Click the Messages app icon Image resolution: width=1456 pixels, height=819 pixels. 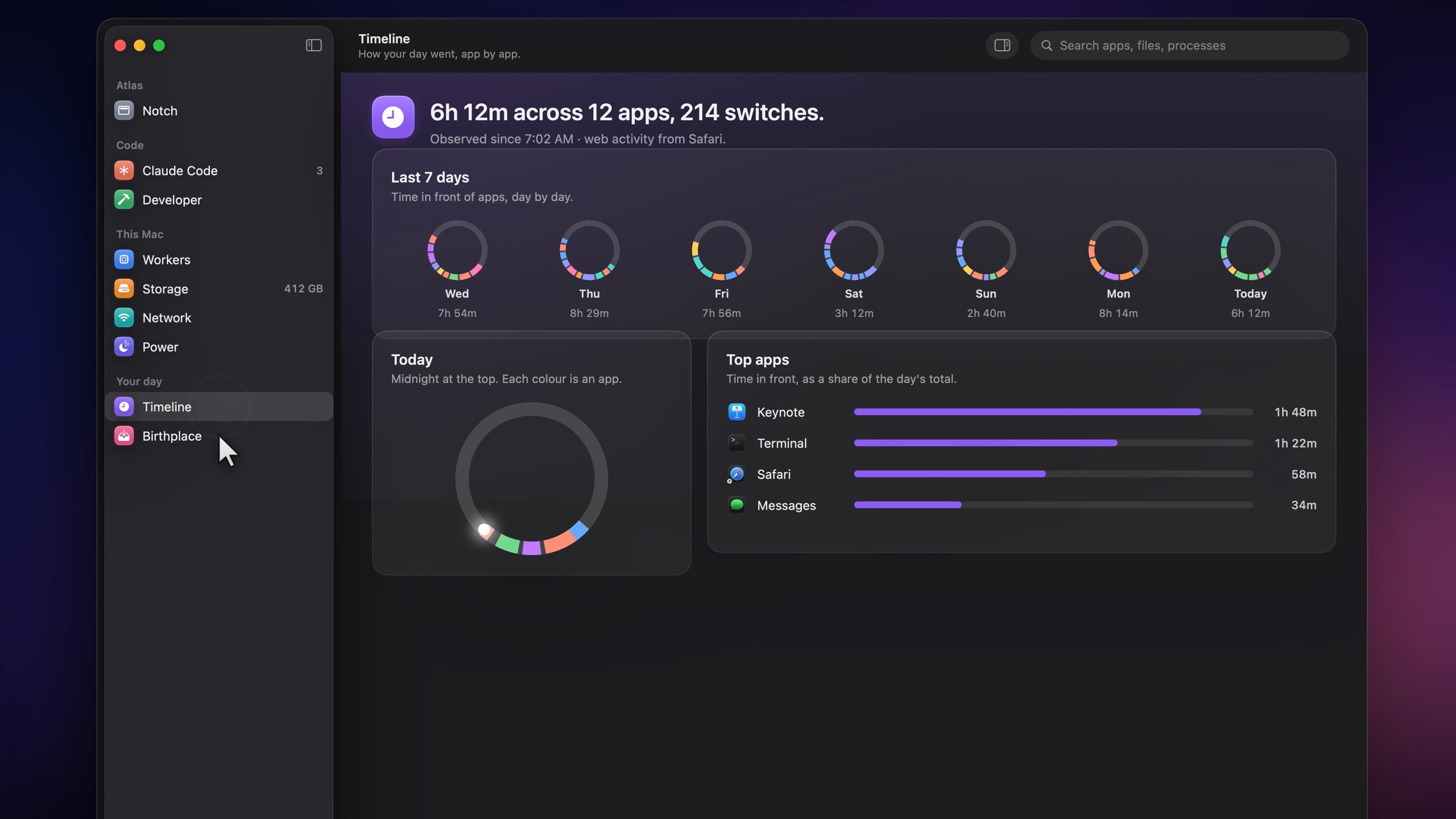737,504
